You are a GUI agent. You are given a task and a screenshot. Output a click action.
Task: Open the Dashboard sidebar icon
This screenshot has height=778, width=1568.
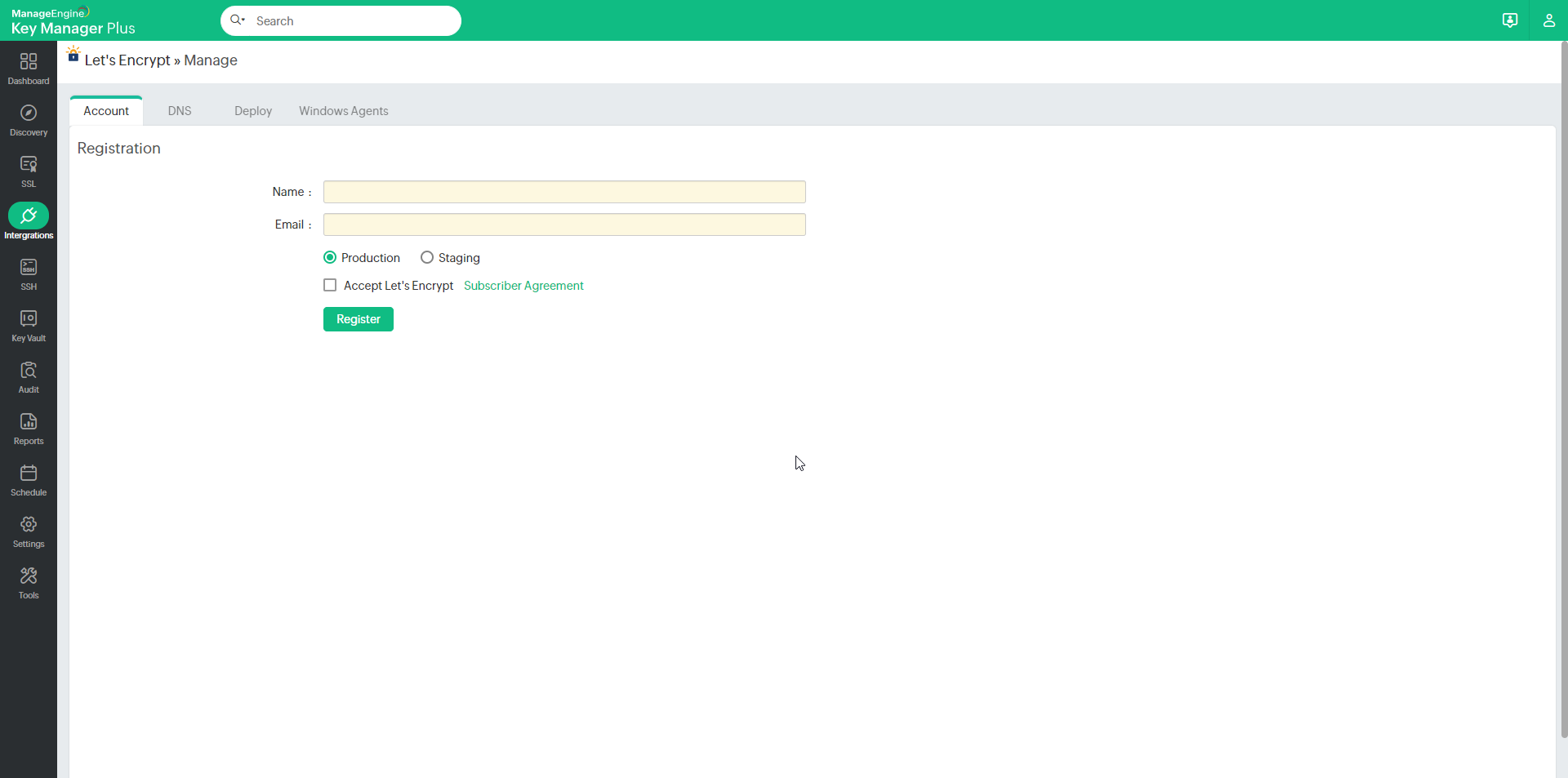[29, 69]
